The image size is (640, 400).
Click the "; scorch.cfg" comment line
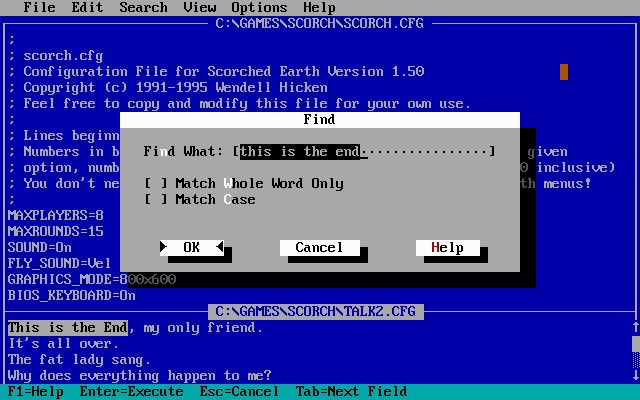(x=56, y=56)
